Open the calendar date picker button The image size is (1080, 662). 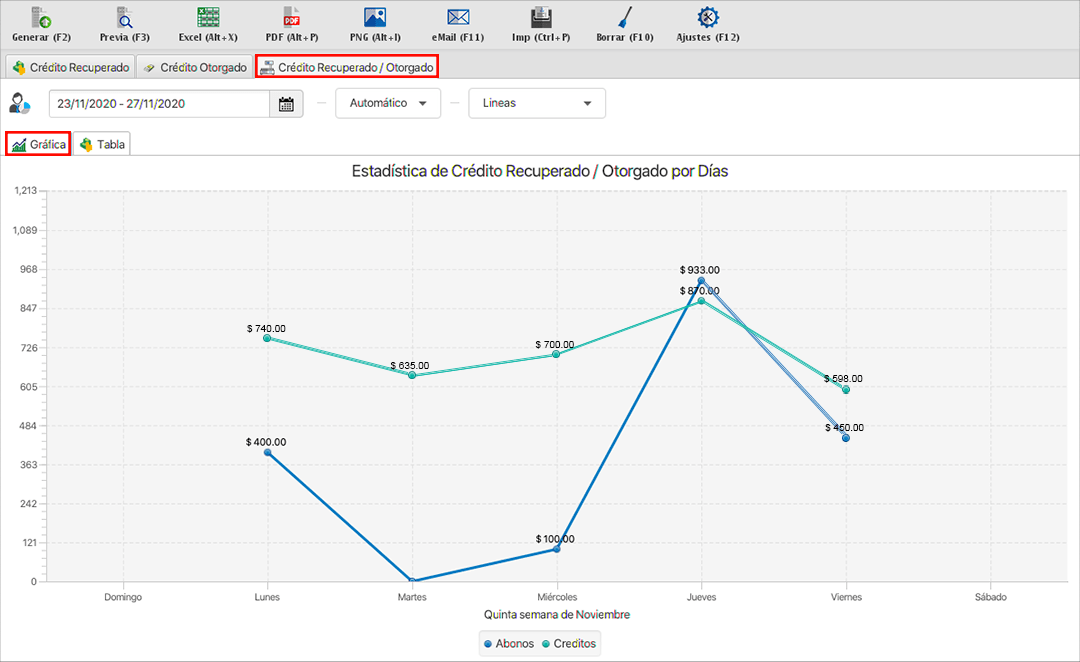pyautogui.click(x=286, y=104)
